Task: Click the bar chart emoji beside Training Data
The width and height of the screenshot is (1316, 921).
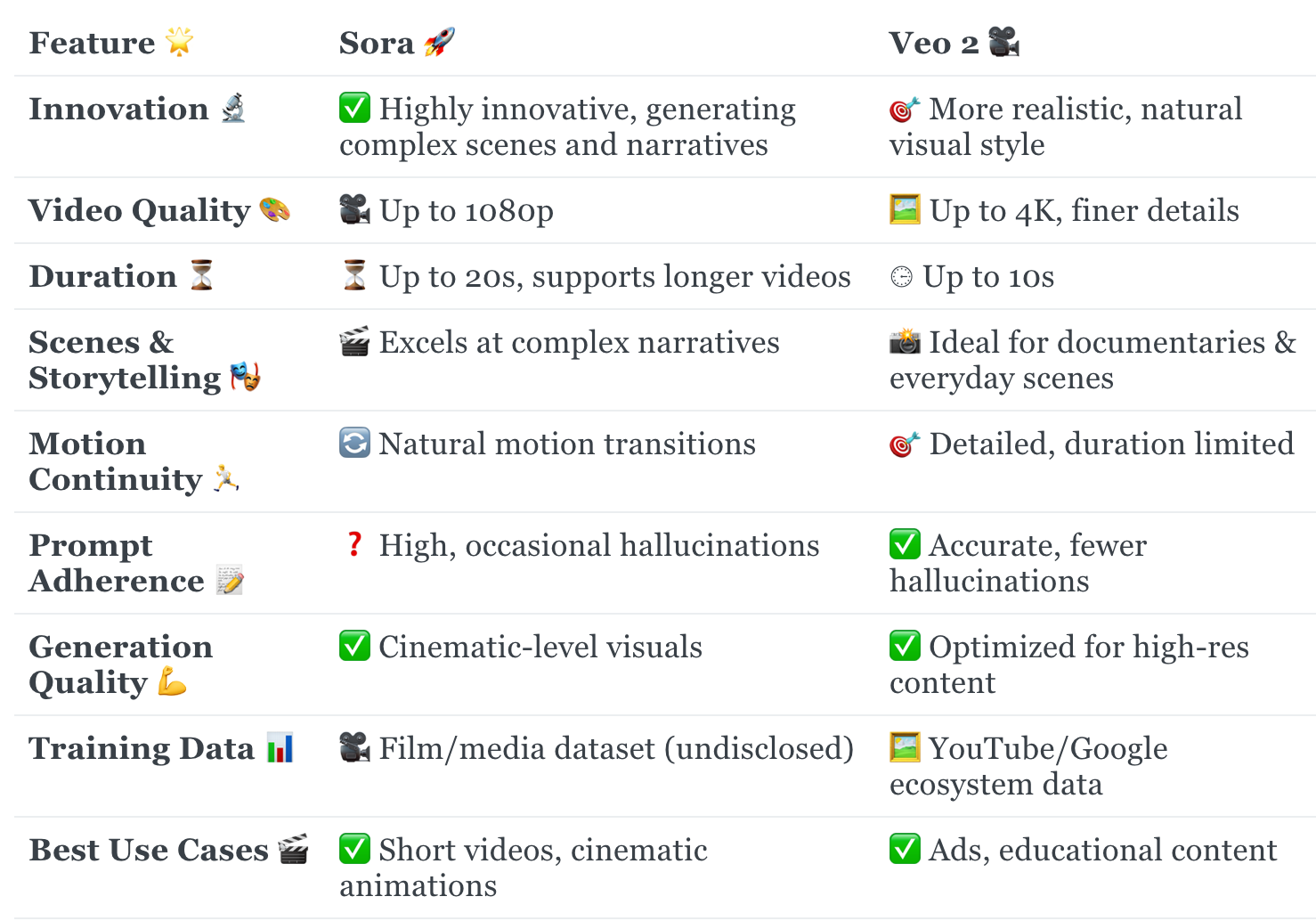Action: coord(280,747)
